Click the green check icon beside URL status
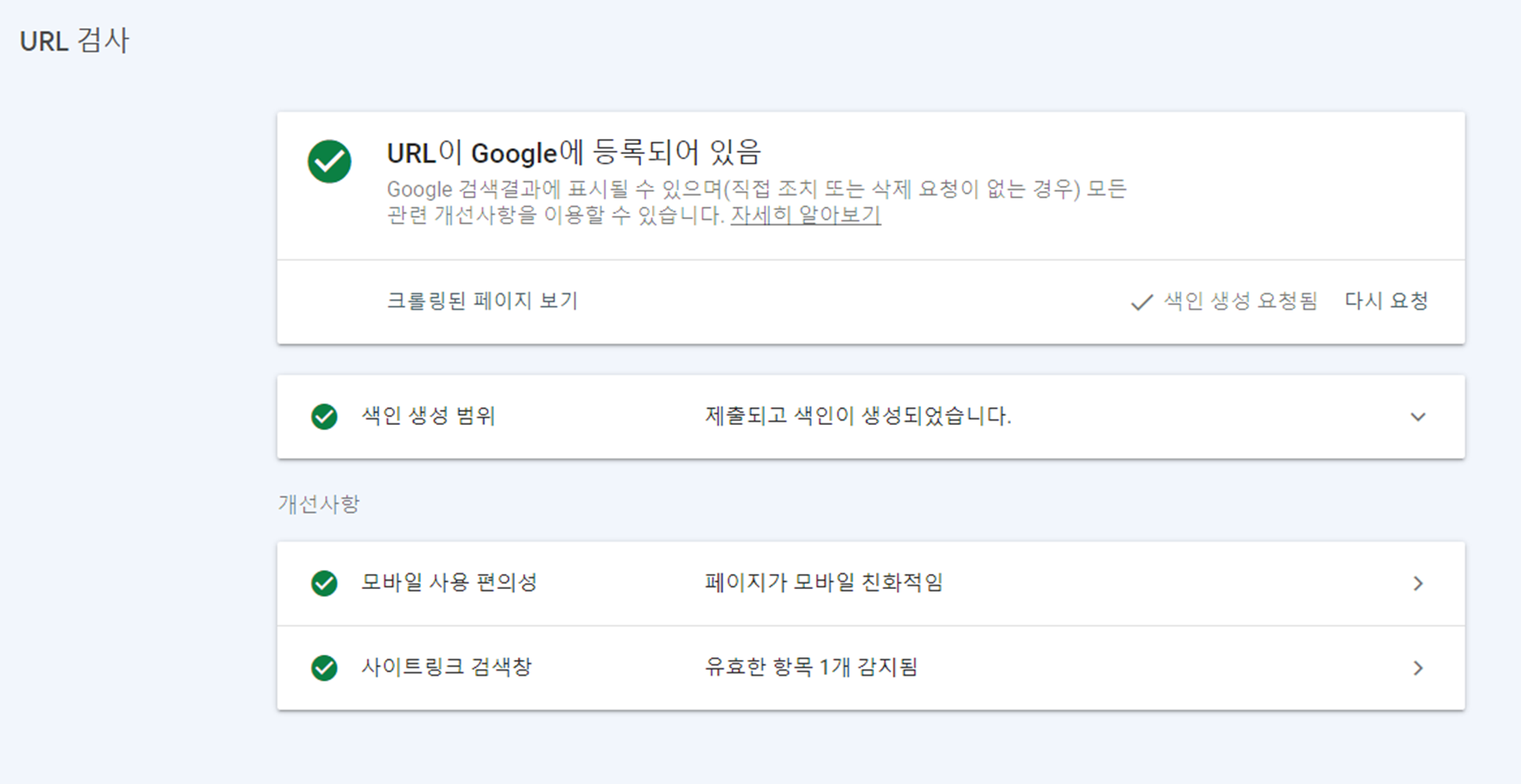 pos(329,162)
